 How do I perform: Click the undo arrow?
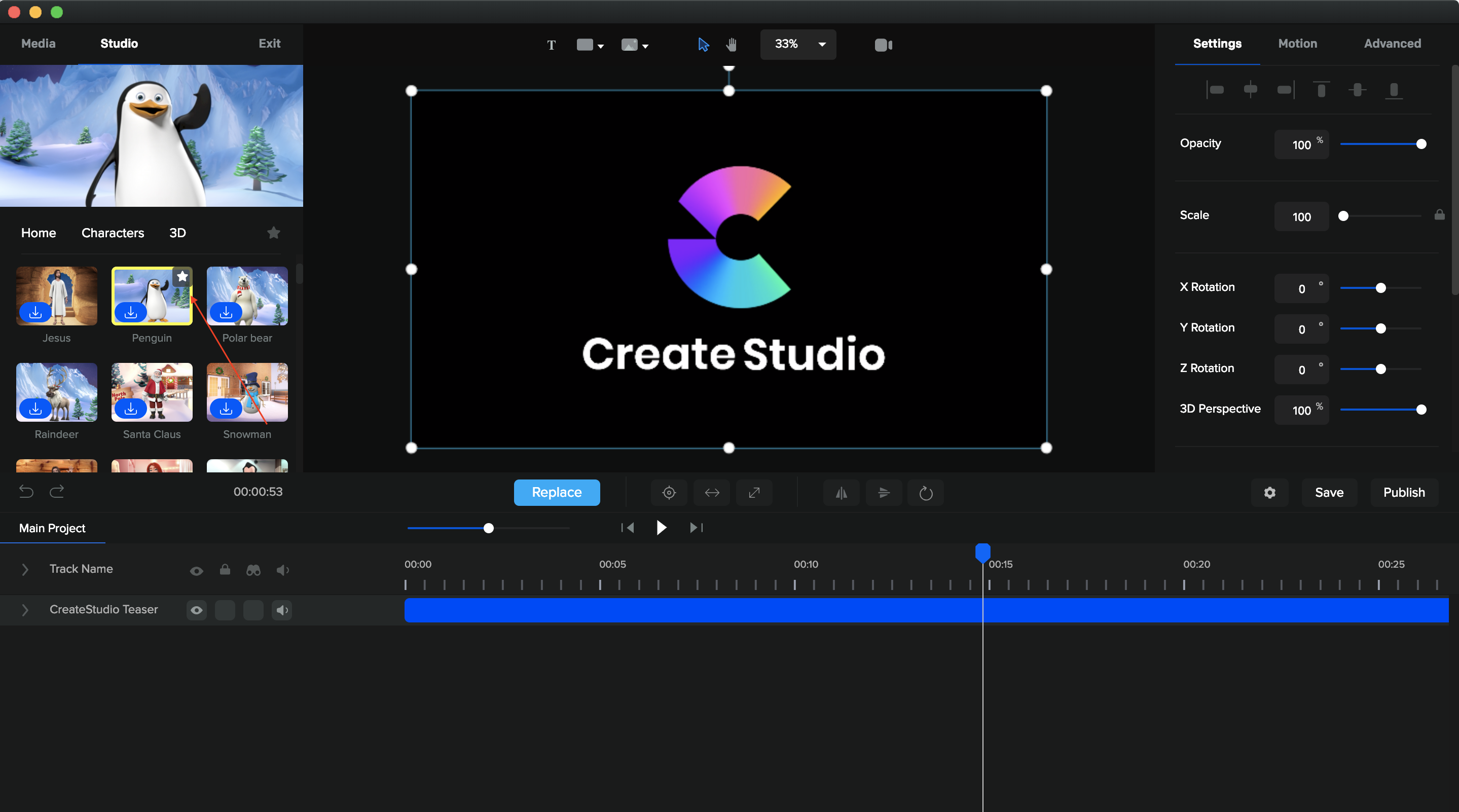26,492
